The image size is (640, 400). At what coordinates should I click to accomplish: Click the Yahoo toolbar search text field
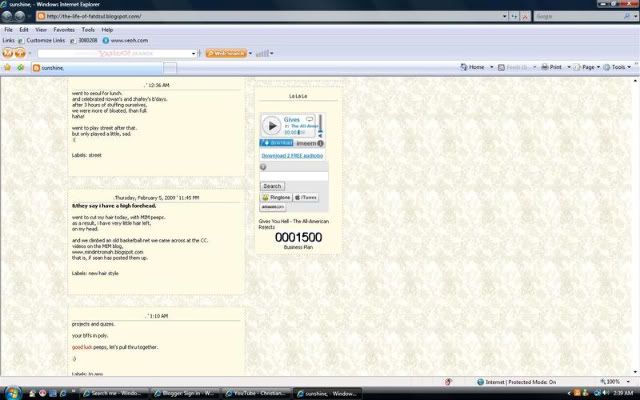(114, 53)
